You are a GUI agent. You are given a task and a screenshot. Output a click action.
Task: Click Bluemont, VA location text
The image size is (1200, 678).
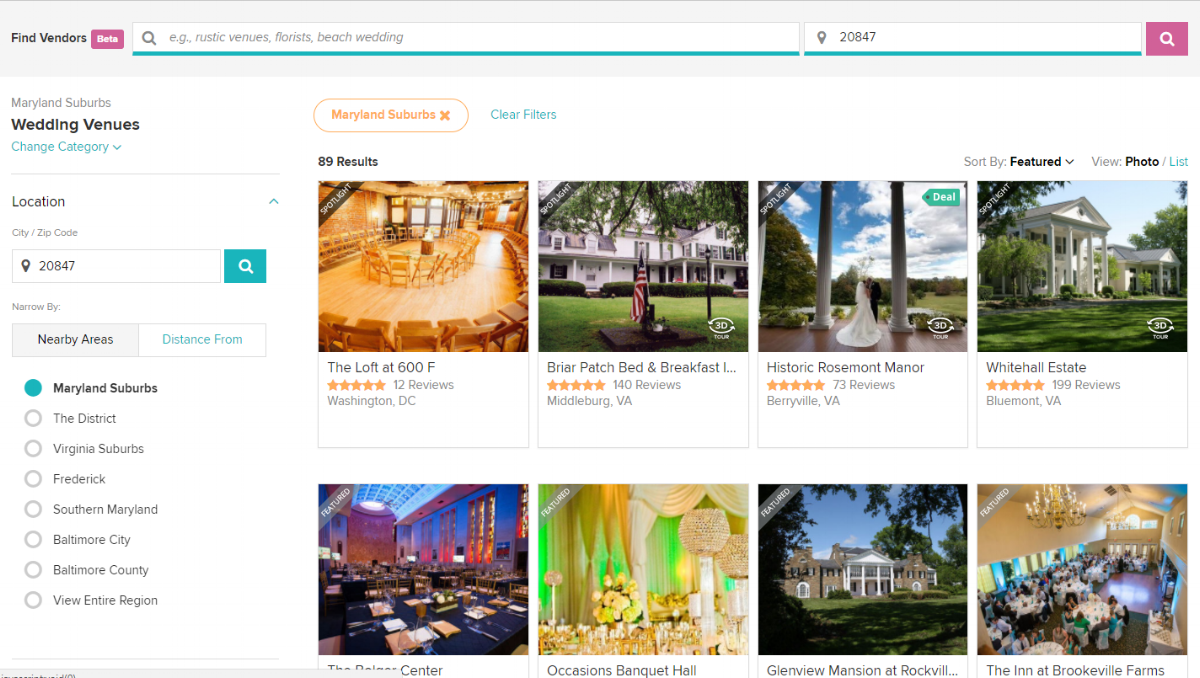point(1023,401)
